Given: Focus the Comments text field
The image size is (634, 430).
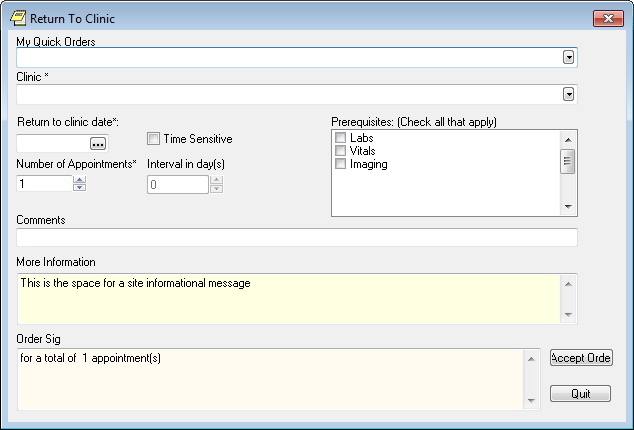Looking at the screenshot, I should pos(296,238).
